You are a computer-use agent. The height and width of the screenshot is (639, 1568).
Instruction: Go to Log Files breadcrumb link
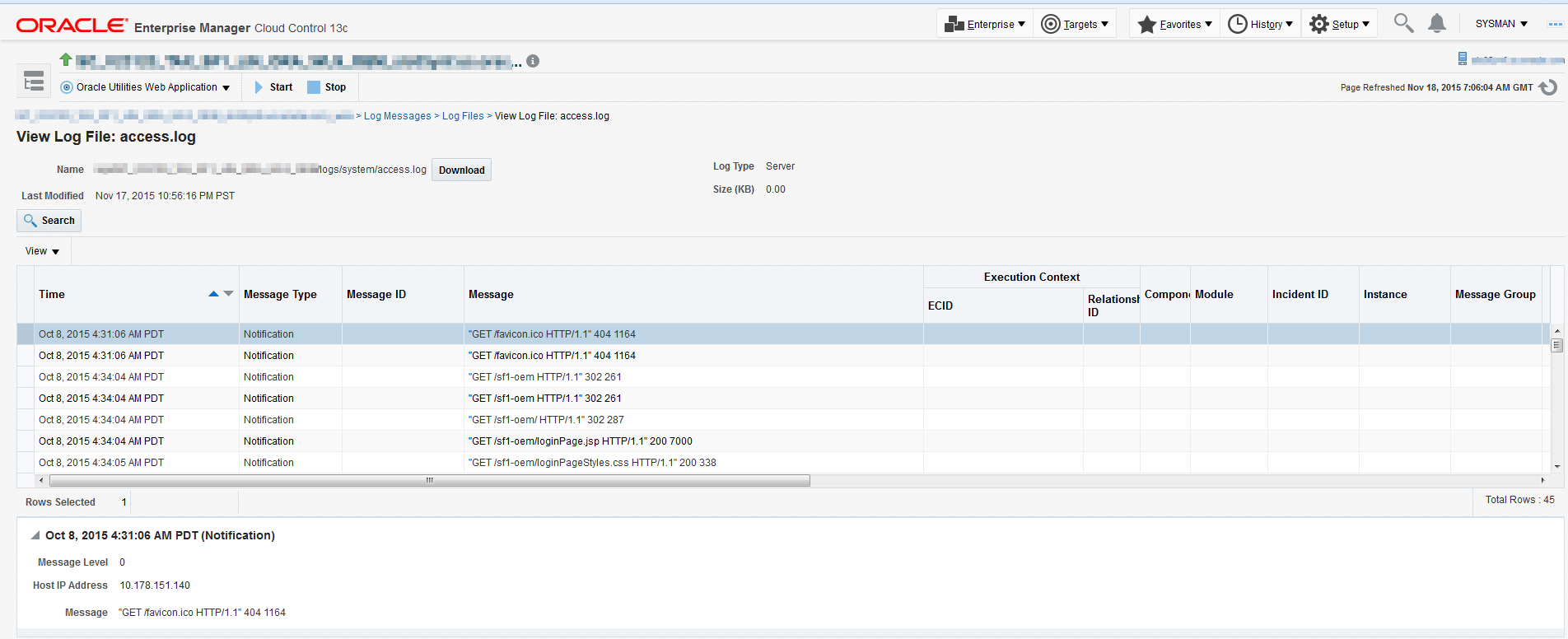click(x=463, y=116)
